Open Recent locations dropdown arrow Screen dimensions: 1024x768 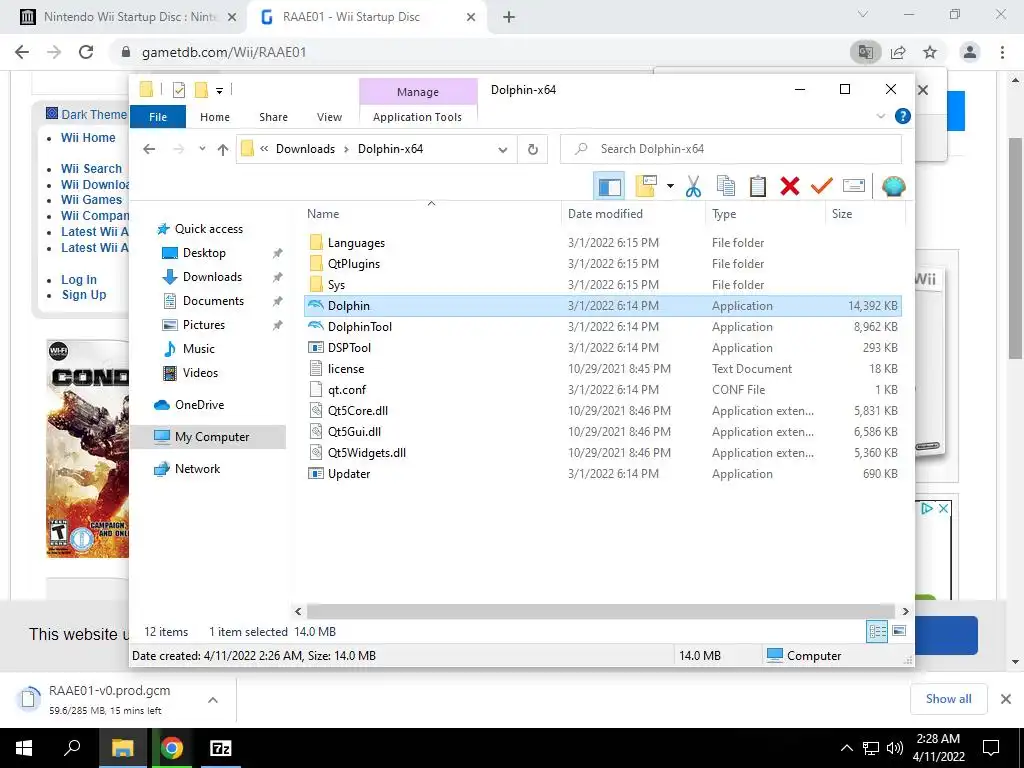(202, 149)
